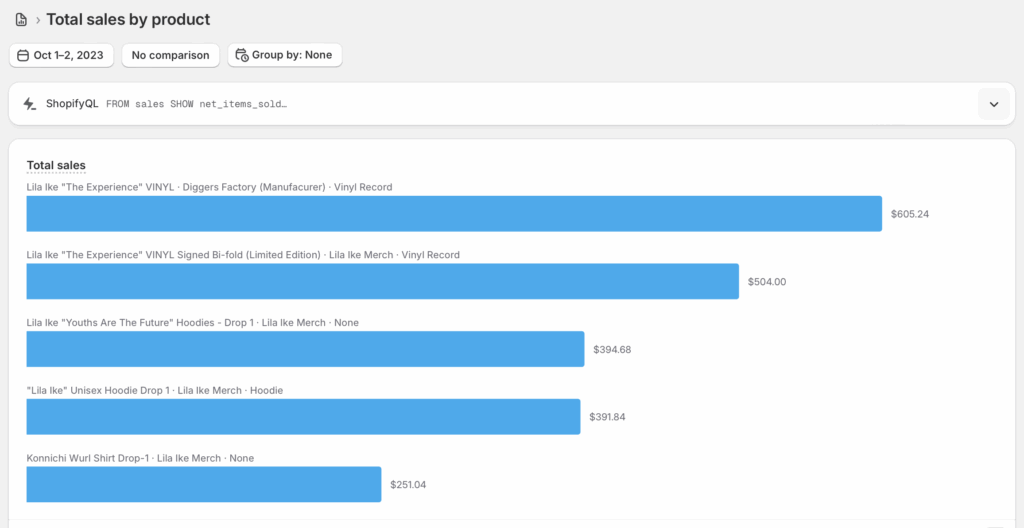The height and width of the screenshot is (528, 1024).
Task: Click the Youths Are The Future Hoodies bar
Action: [x=305, y=349]
